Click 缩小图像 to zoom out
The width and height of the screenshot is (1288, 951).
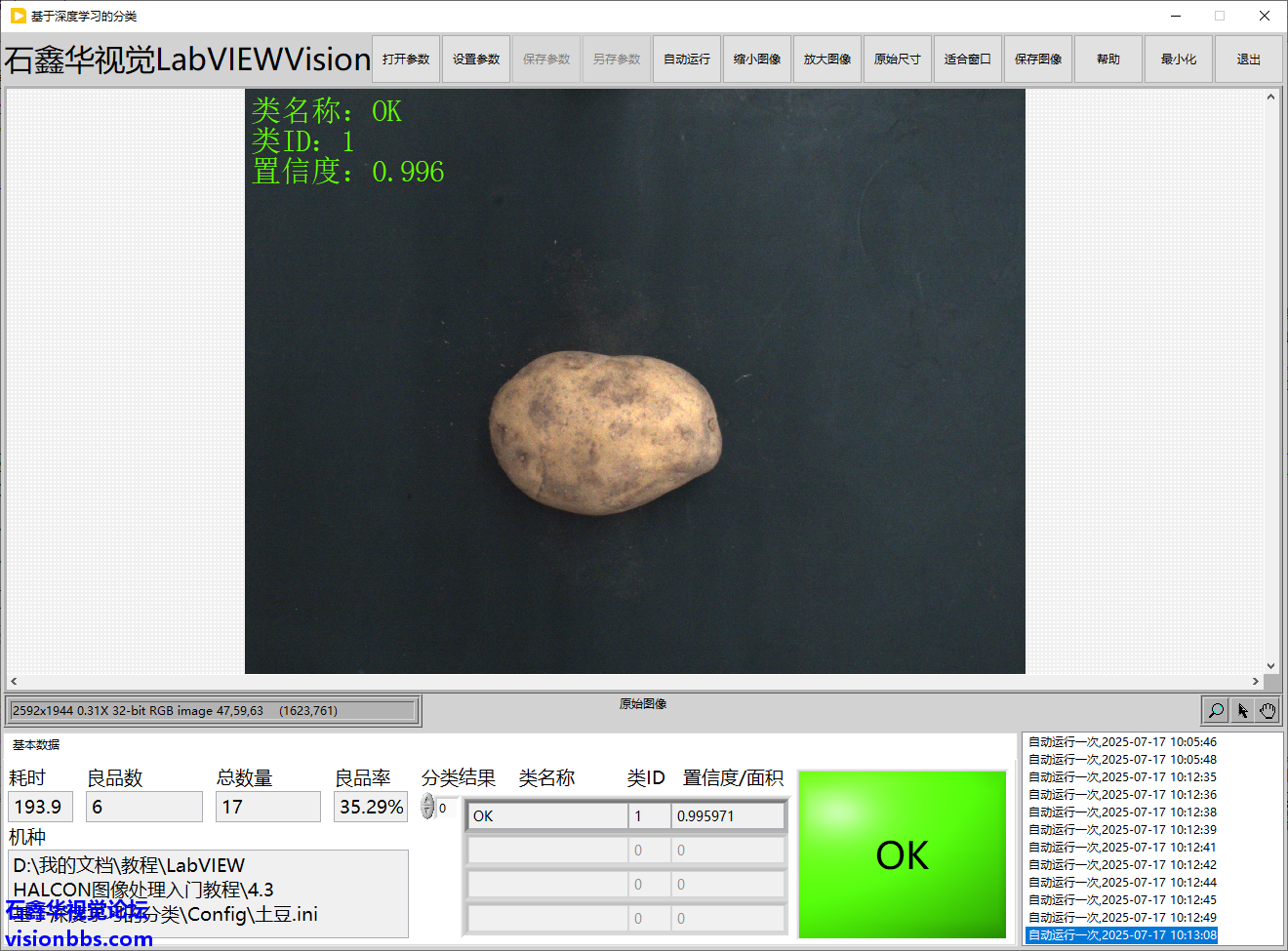pyautogui.click(x=757, y=59)
